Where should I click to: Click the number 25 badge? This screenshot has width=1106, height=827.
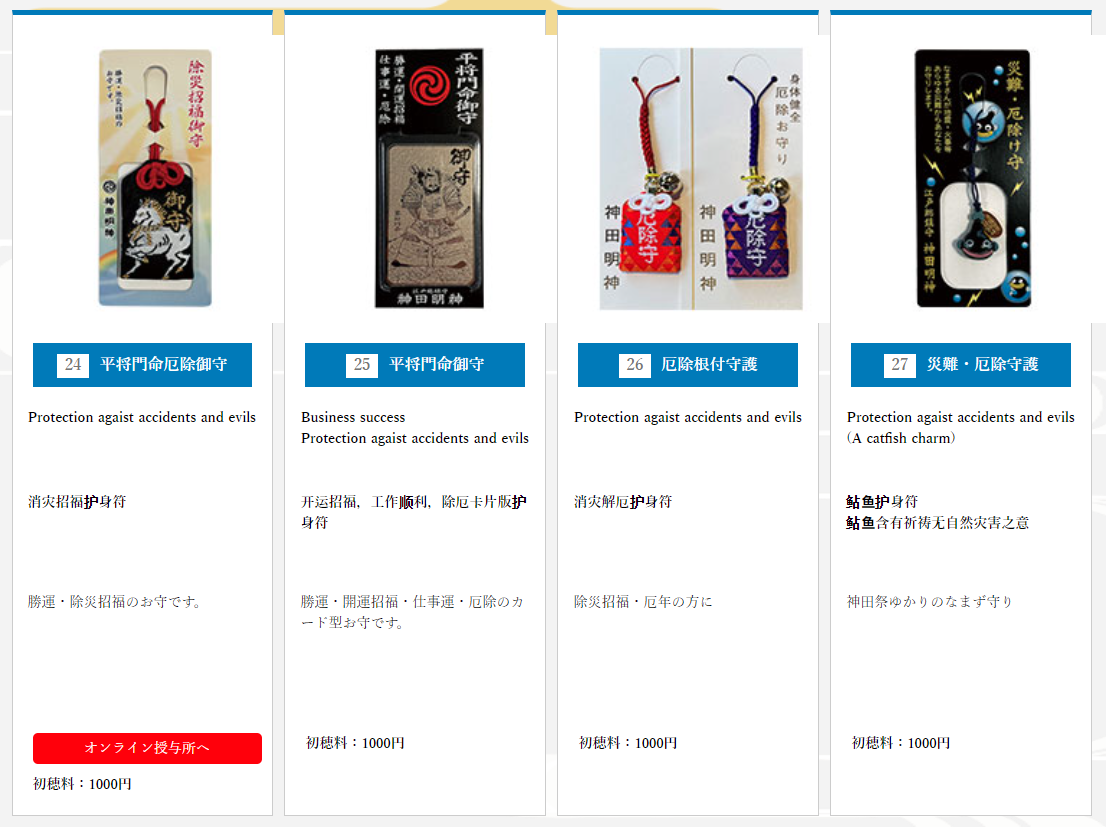[x=362, y=365]
